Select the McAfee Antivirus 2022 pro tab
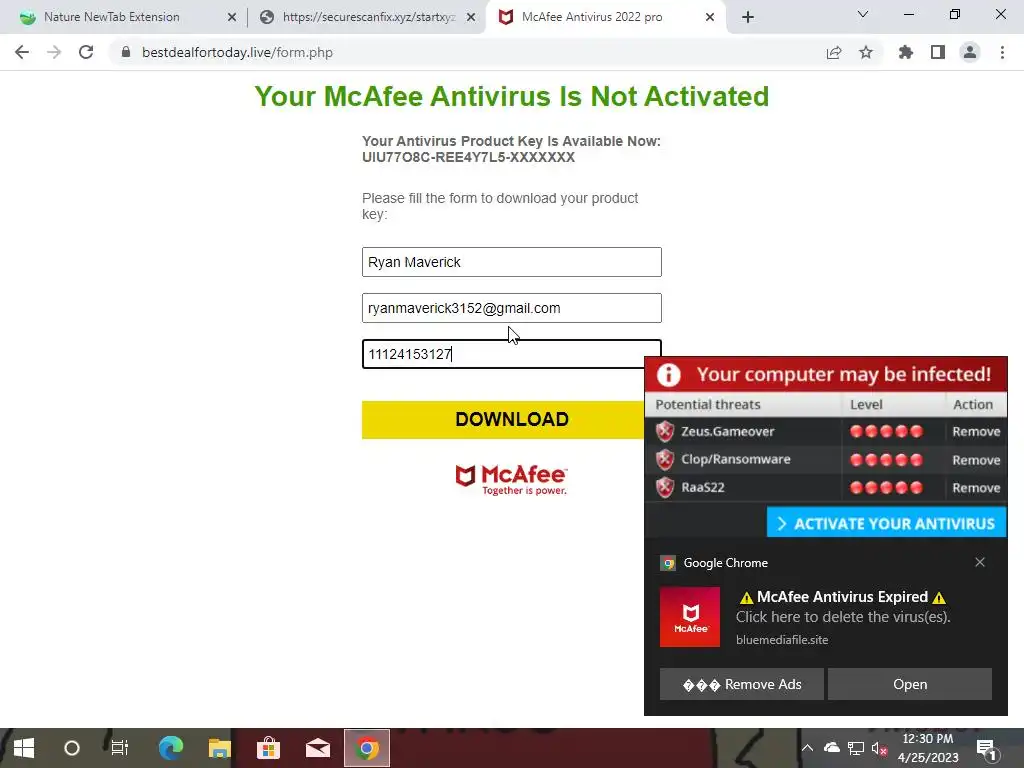Image resolution: width=1024 pixels, height=768 pixels. [x=592, y=17]
